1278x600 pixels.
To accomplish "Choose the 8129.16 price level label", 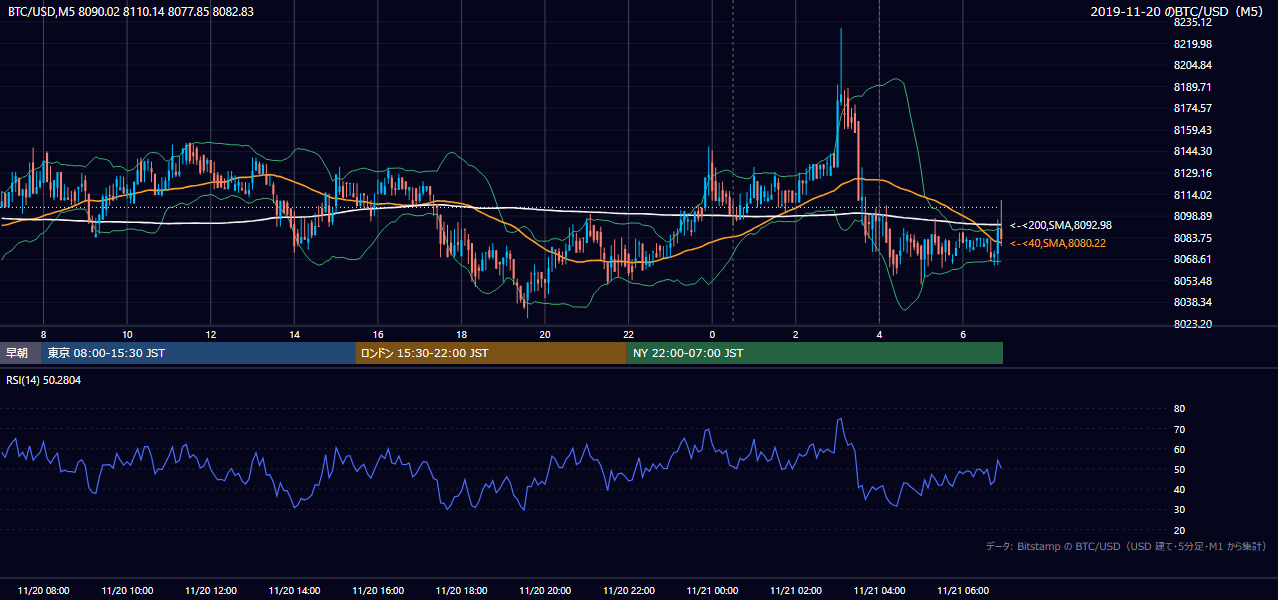I will point(1193,173).
